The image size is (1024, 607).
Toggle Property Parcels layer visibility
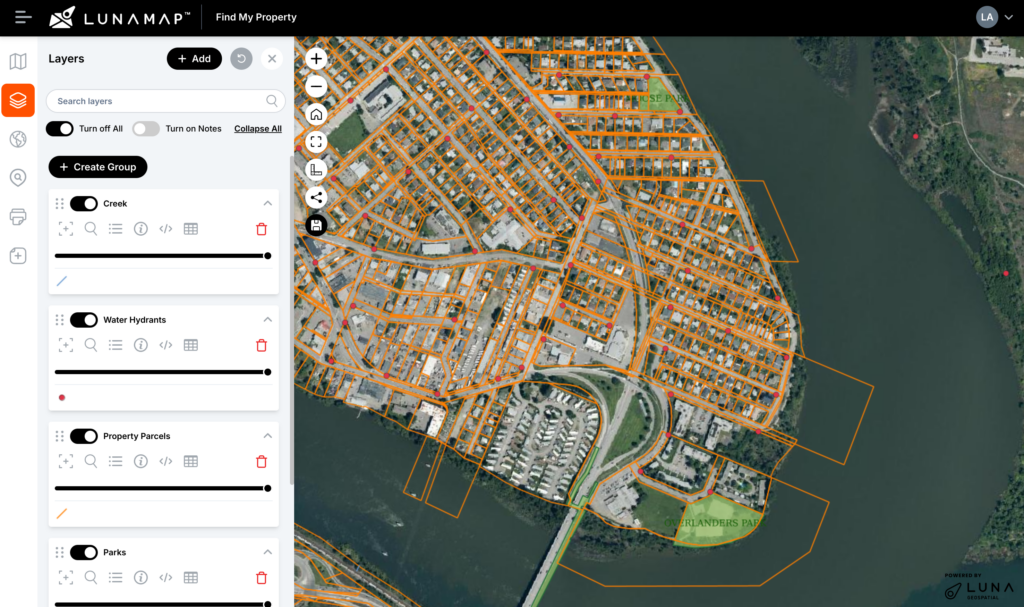pos(84,436)
